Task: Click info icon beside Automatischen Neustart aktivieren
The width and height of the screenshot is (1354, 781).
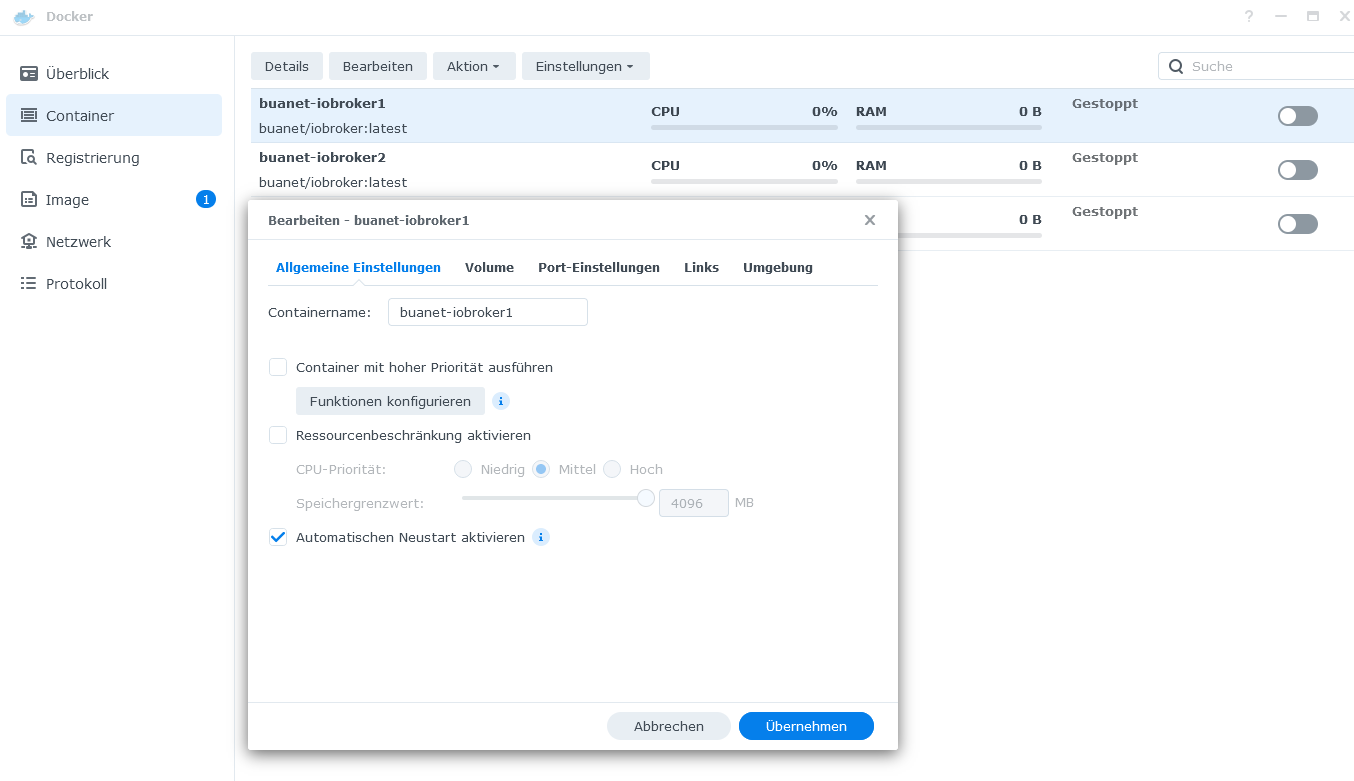Action: point(541,537)
